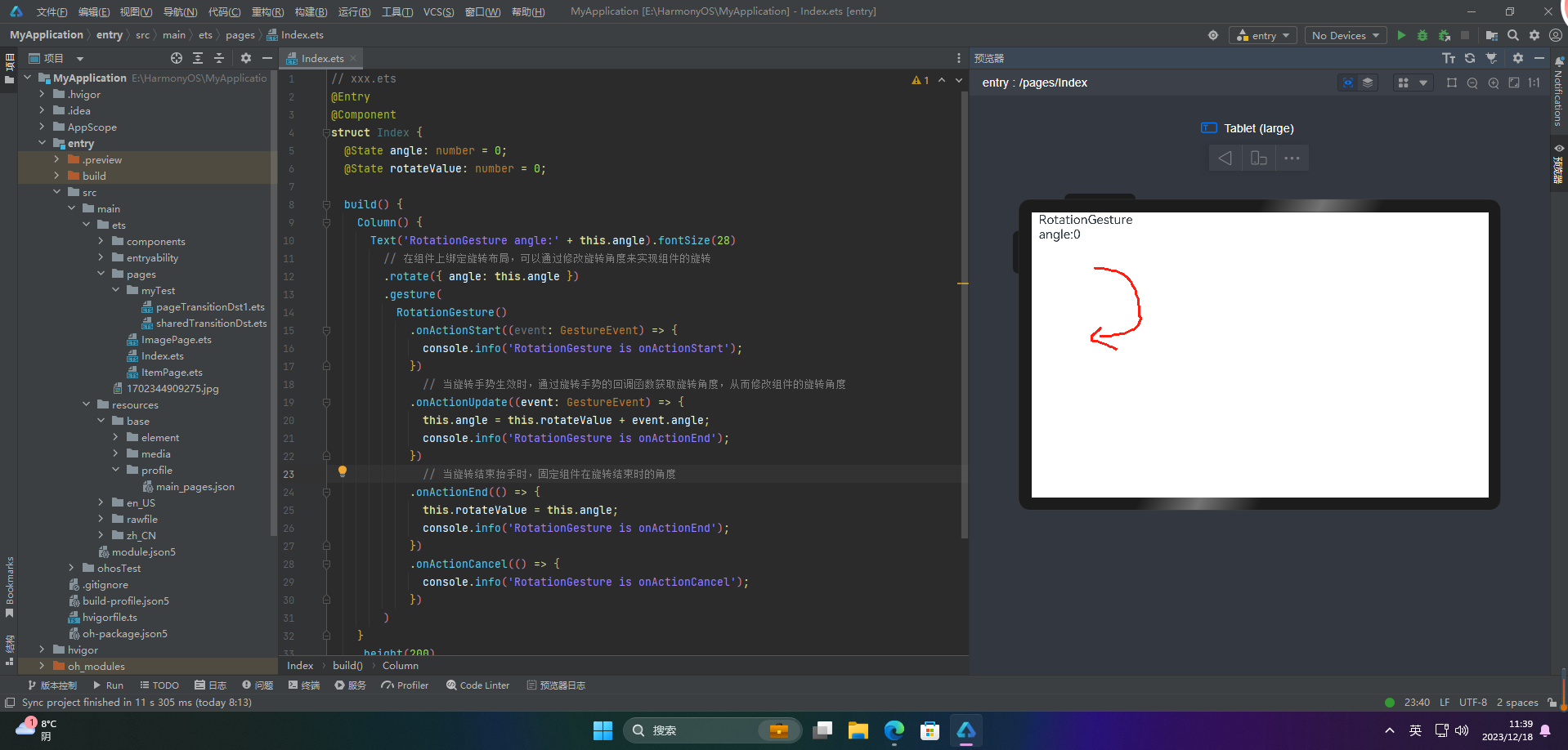Open the 工具(T) menu

click(397, 11)
